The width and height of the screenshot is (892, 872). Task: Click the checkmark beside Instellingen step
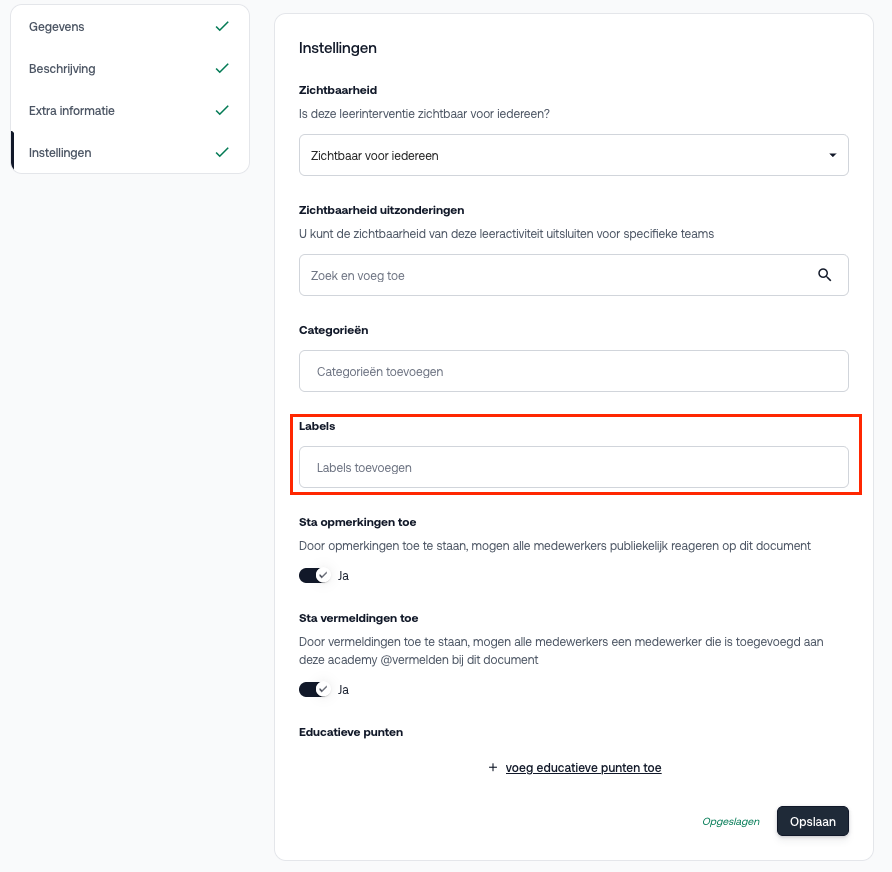click(x=222, y=153)
